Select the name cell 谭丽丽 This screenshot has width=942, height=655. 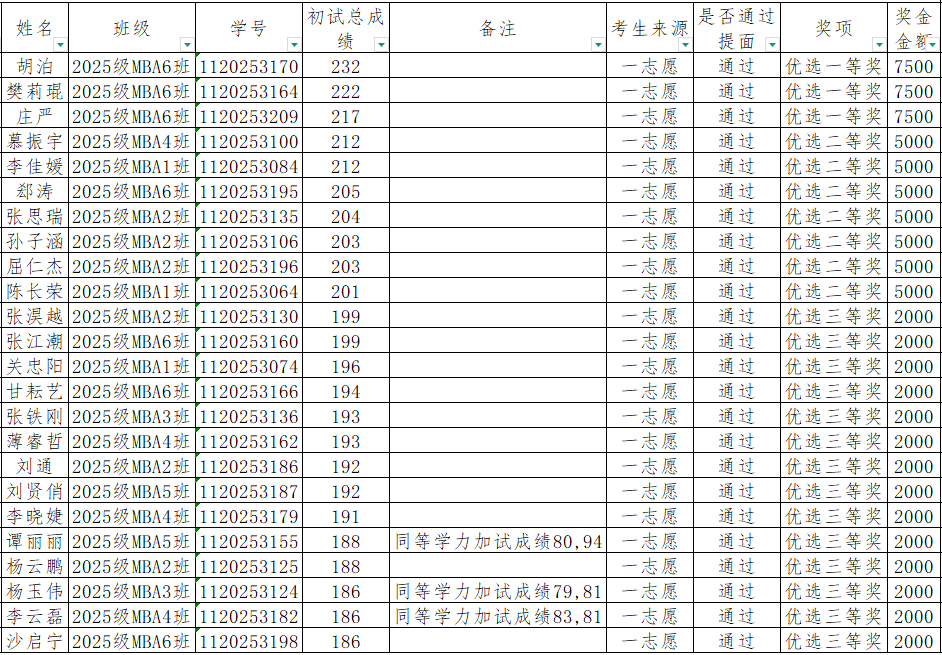tap(35, 542)
